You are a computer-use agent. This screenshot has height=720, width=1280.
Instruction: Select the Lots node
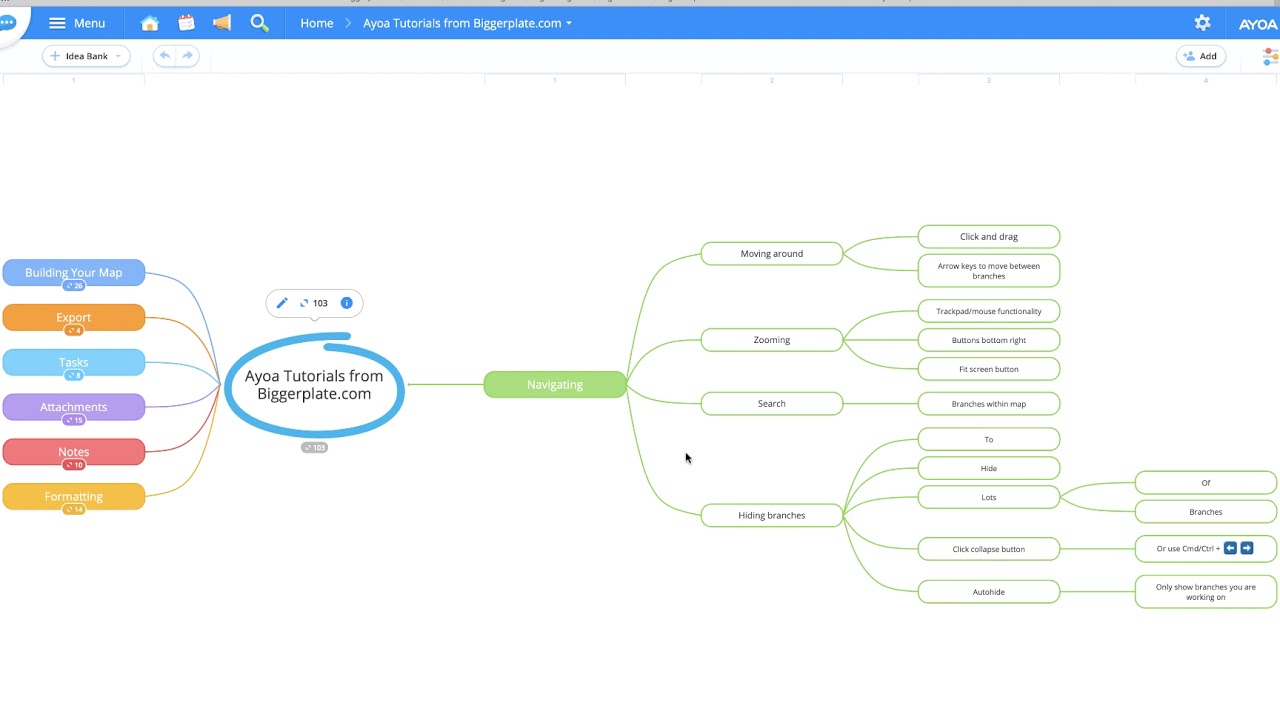(989, 497)
